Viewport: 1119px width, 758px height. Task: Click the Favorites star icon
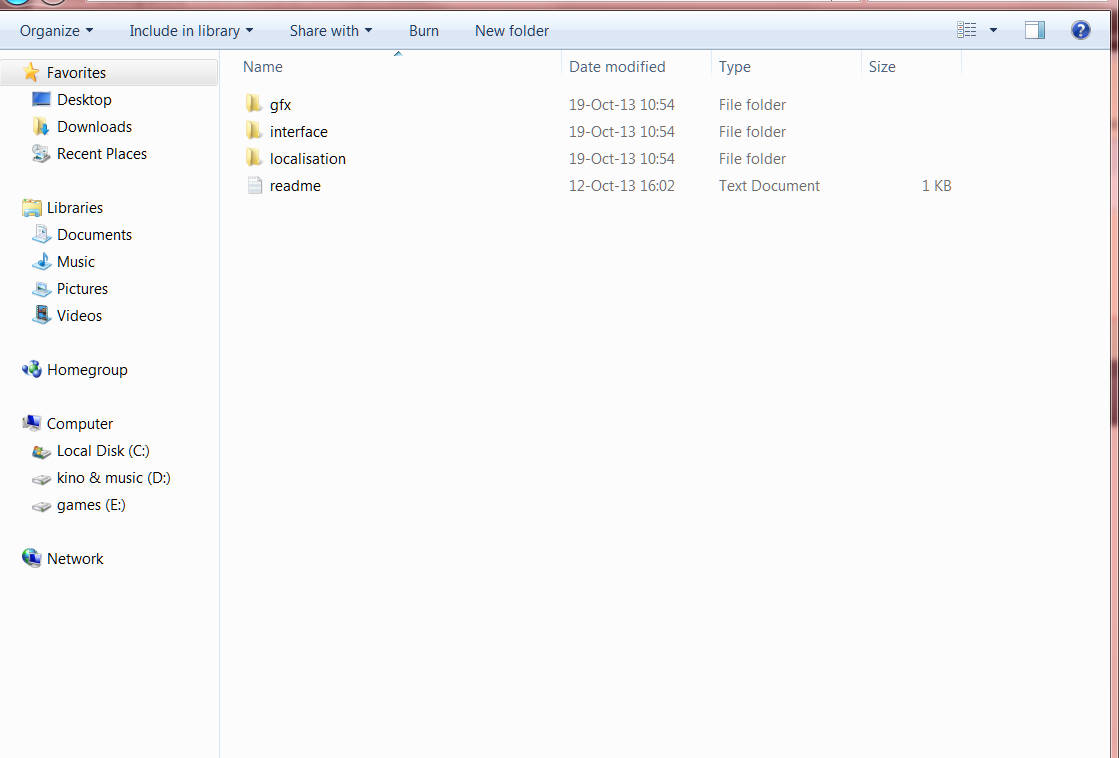click(31, 72)
